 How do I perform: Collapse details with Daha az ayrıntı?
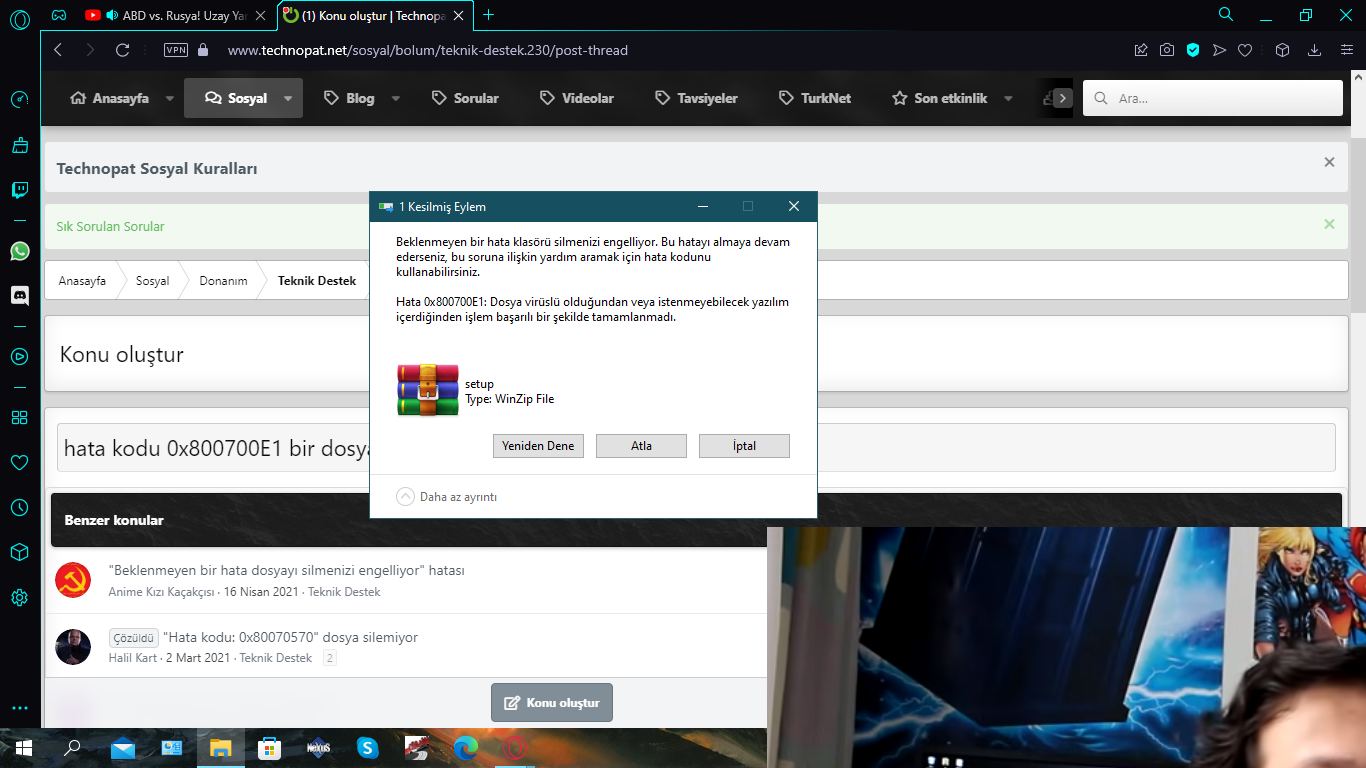[447, 496]
